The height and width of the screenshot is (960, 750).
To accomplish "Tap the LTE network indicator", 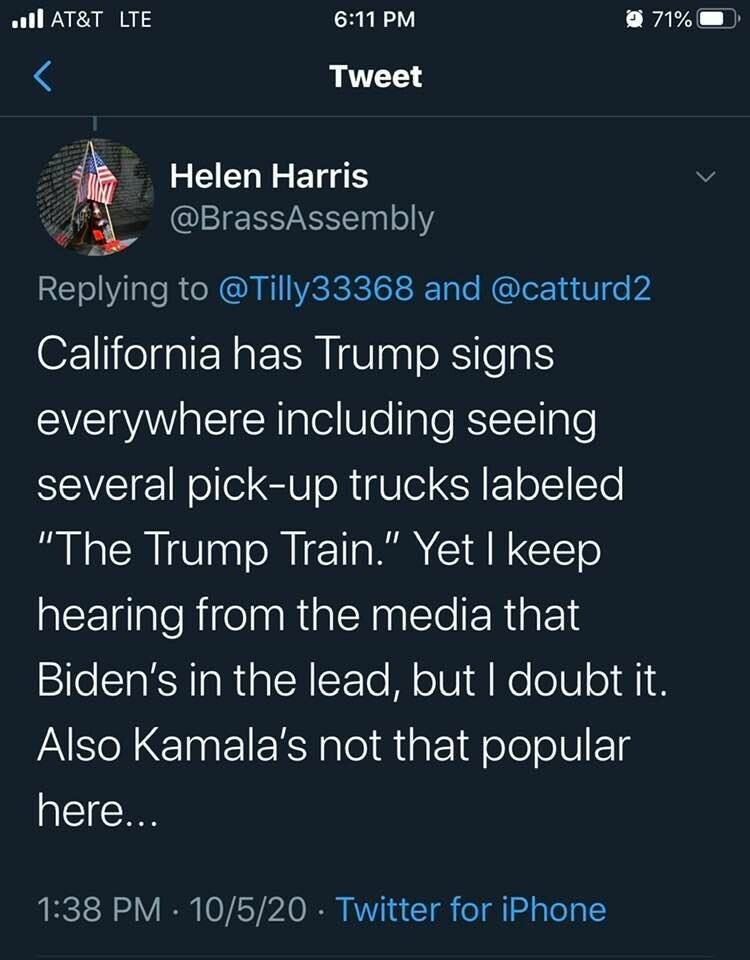I will [x=135, y=19].
